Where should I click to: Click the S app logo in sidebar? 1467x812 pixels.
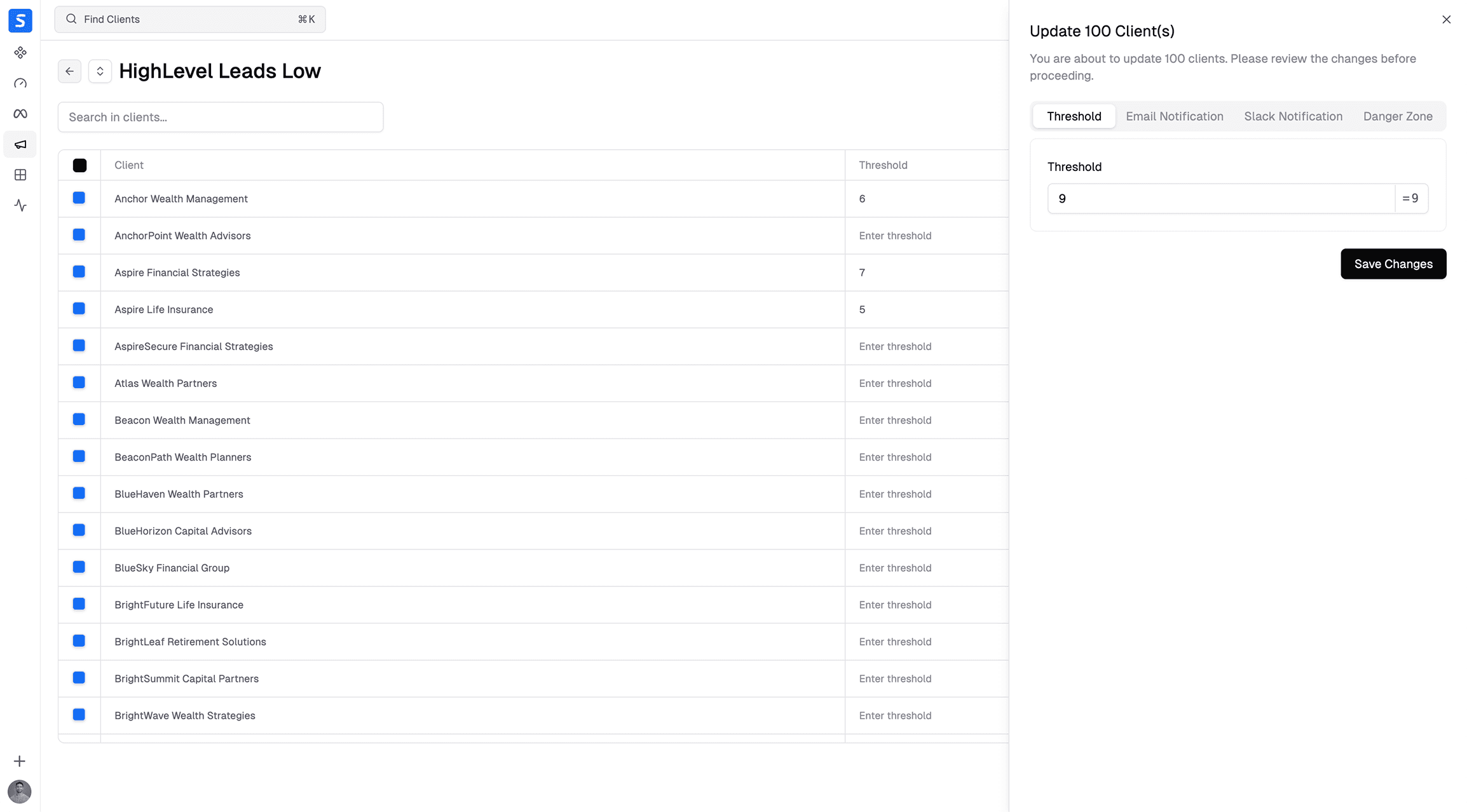click(x=20, y=20)
